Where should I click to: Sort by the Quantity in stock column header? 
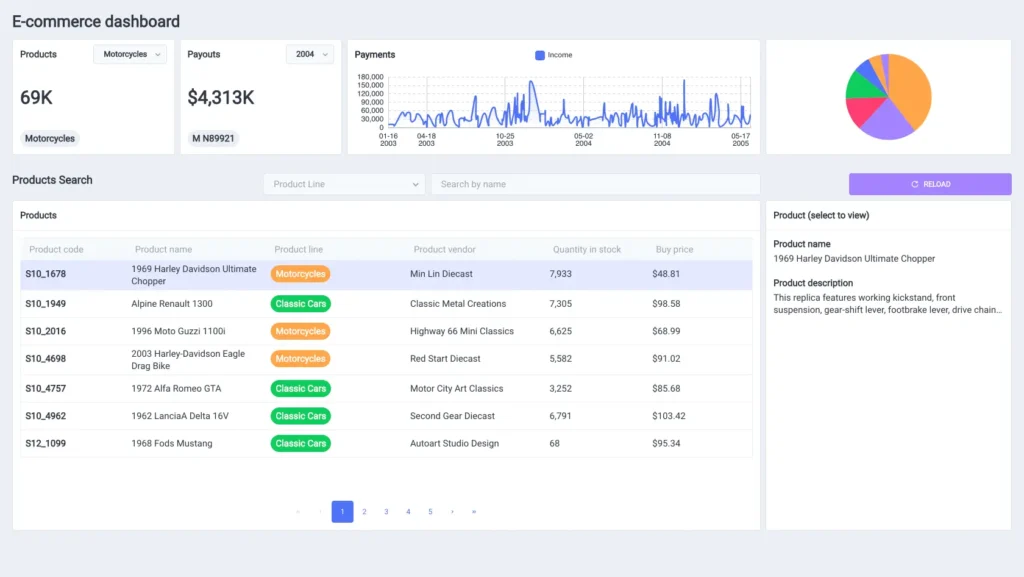coord(586,249)
